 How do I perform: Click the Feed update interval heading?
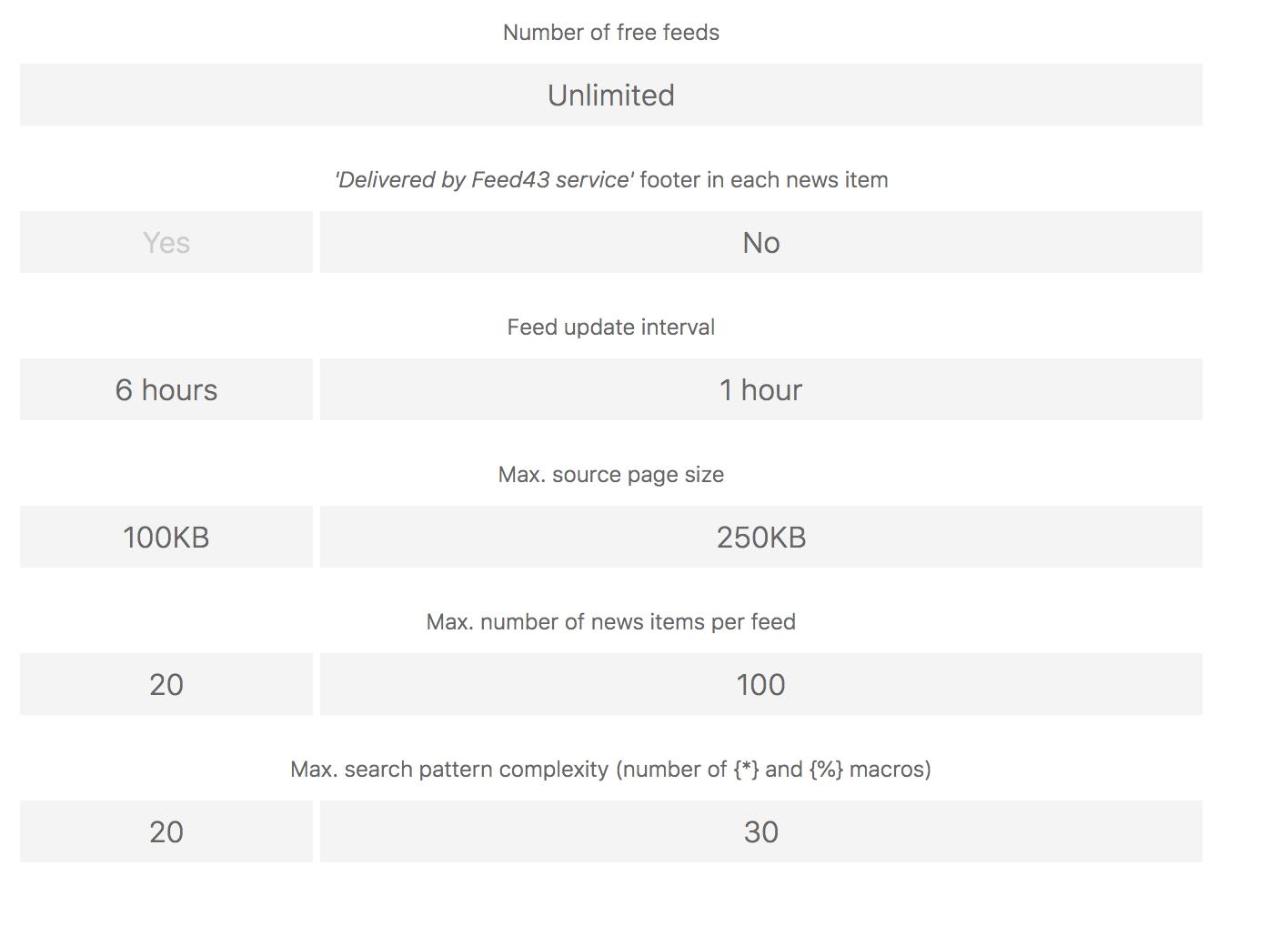(x=610, y=327)
